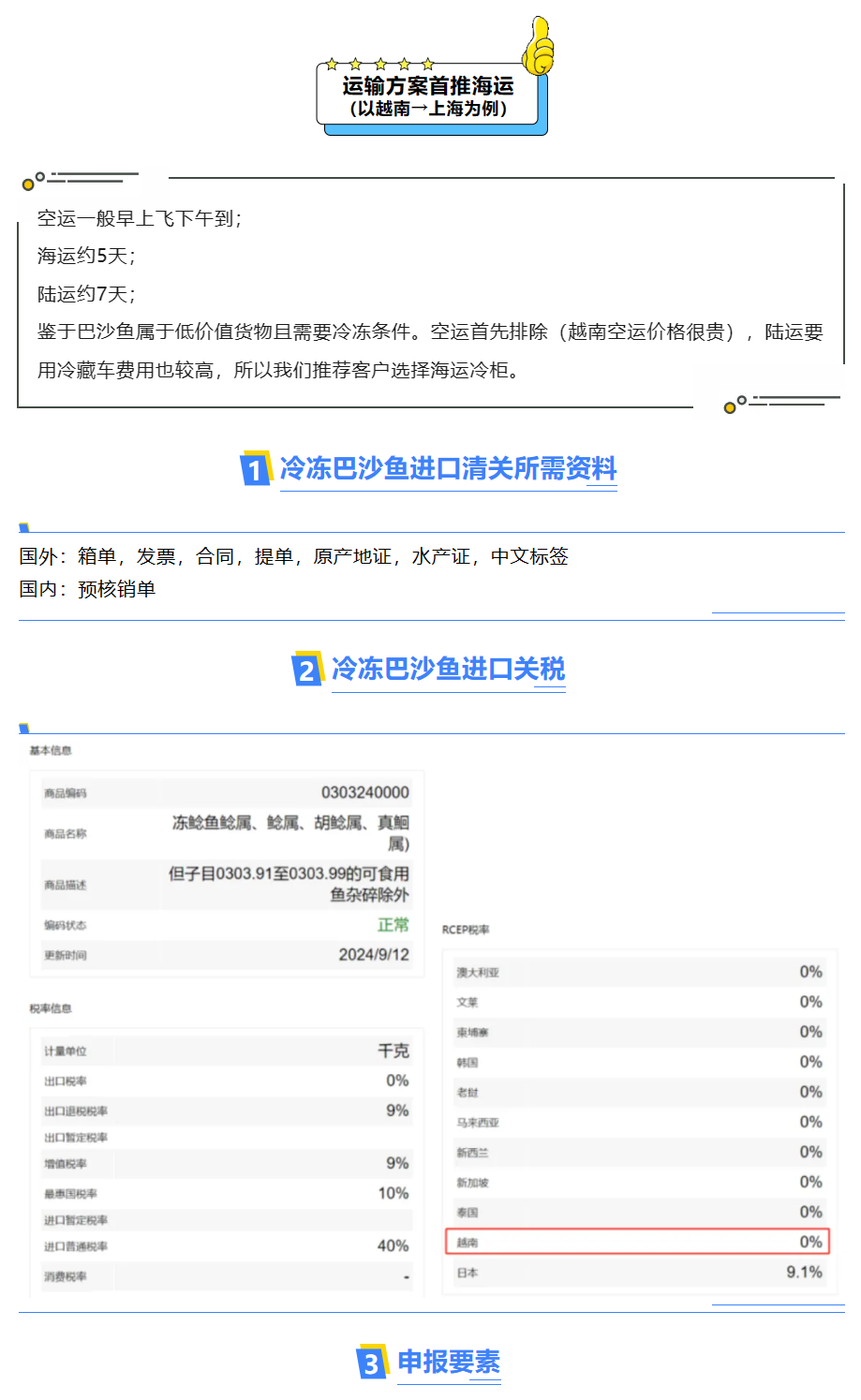Click the numbered badge 1 beside the clearance heading
The height and width of the screenshot is (1400, 861).
click(x=254, y=470)
